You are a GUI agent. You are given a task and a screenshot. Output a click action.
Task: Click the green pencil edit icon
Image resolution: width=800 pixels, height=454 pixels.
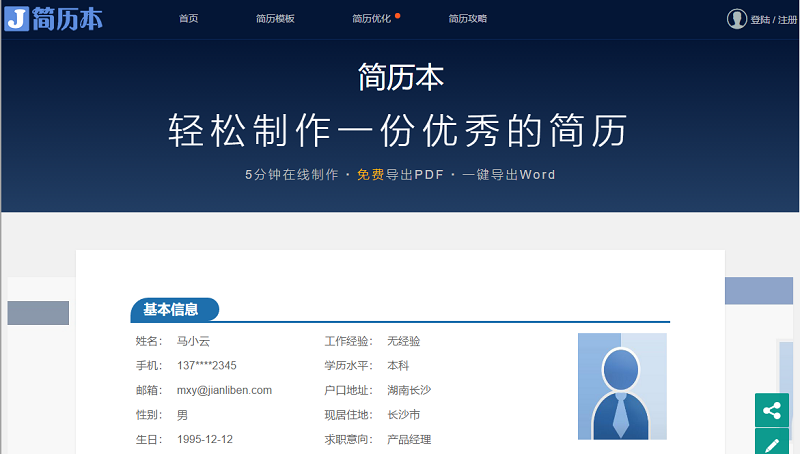771,443
